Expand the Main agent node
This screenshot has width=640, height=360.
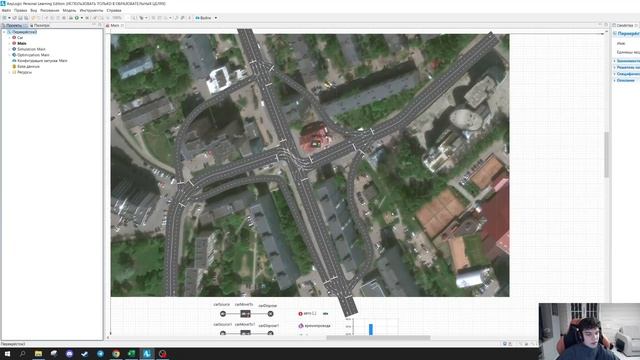click(9, 43)
